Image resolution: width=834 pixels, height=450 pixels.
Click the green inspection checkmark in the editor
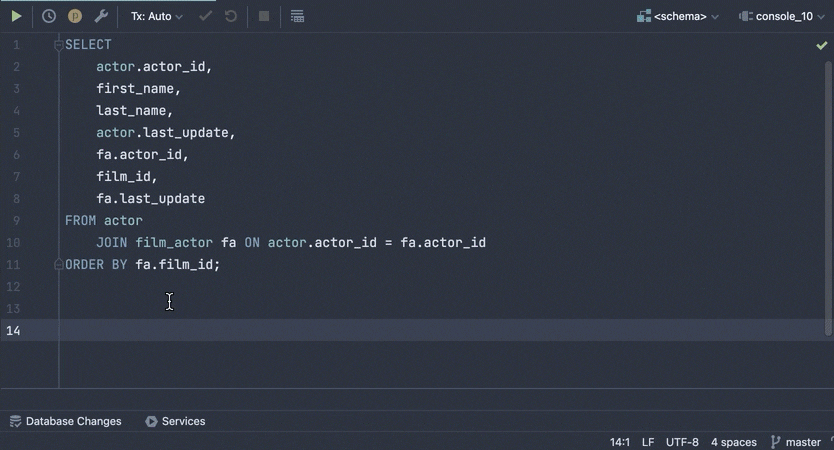(x=821, y=45)
